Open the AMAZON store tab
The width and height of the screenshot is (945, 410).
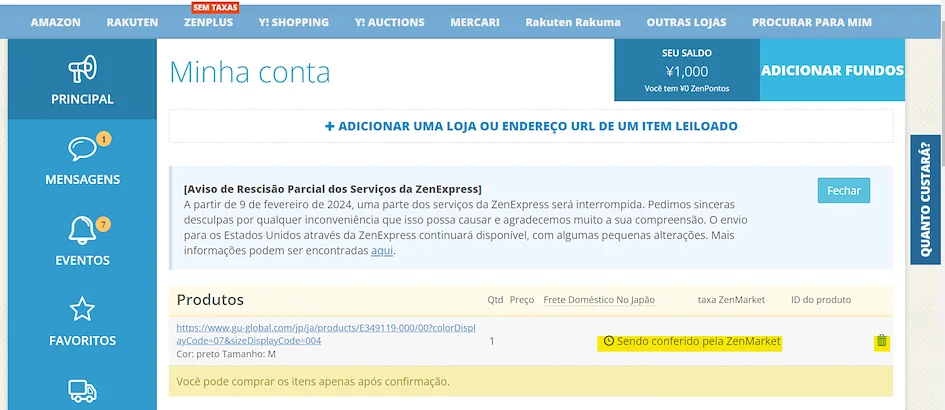coord(55,22)
